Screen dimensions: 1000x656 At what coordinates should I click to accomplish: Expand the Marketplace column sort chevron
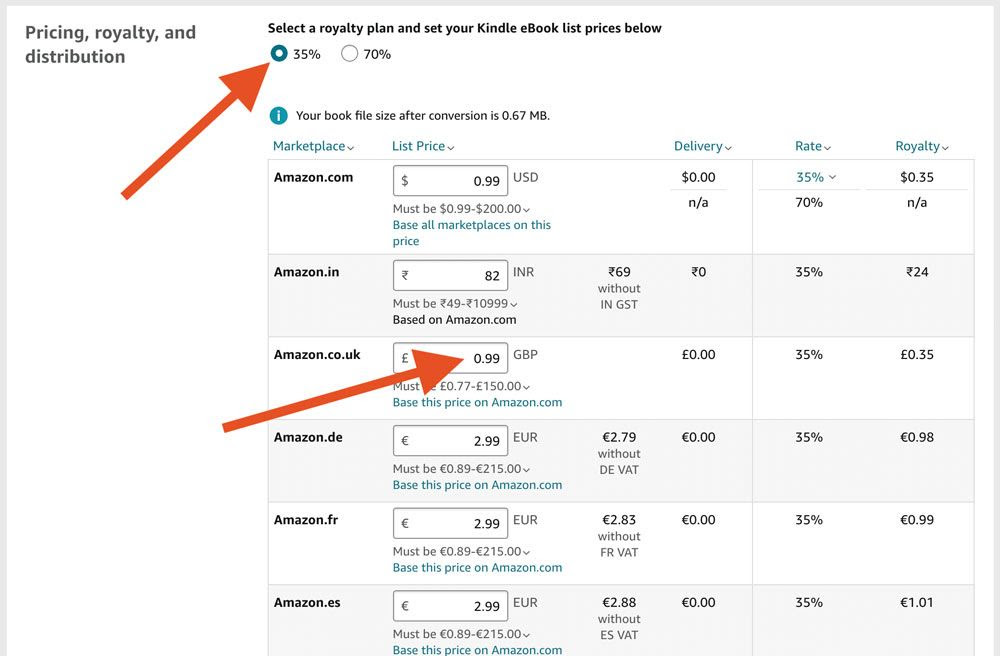click(x=351, y=147)
